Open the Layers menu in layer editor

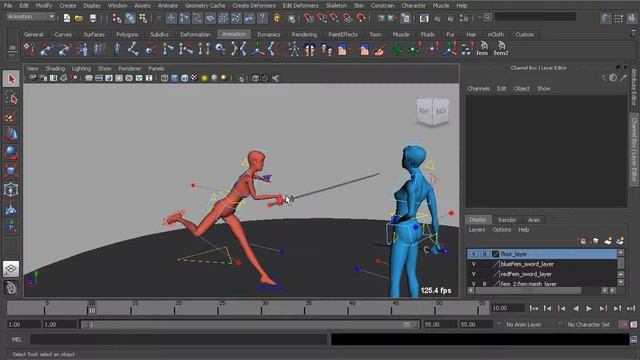(x=477, y=230)
